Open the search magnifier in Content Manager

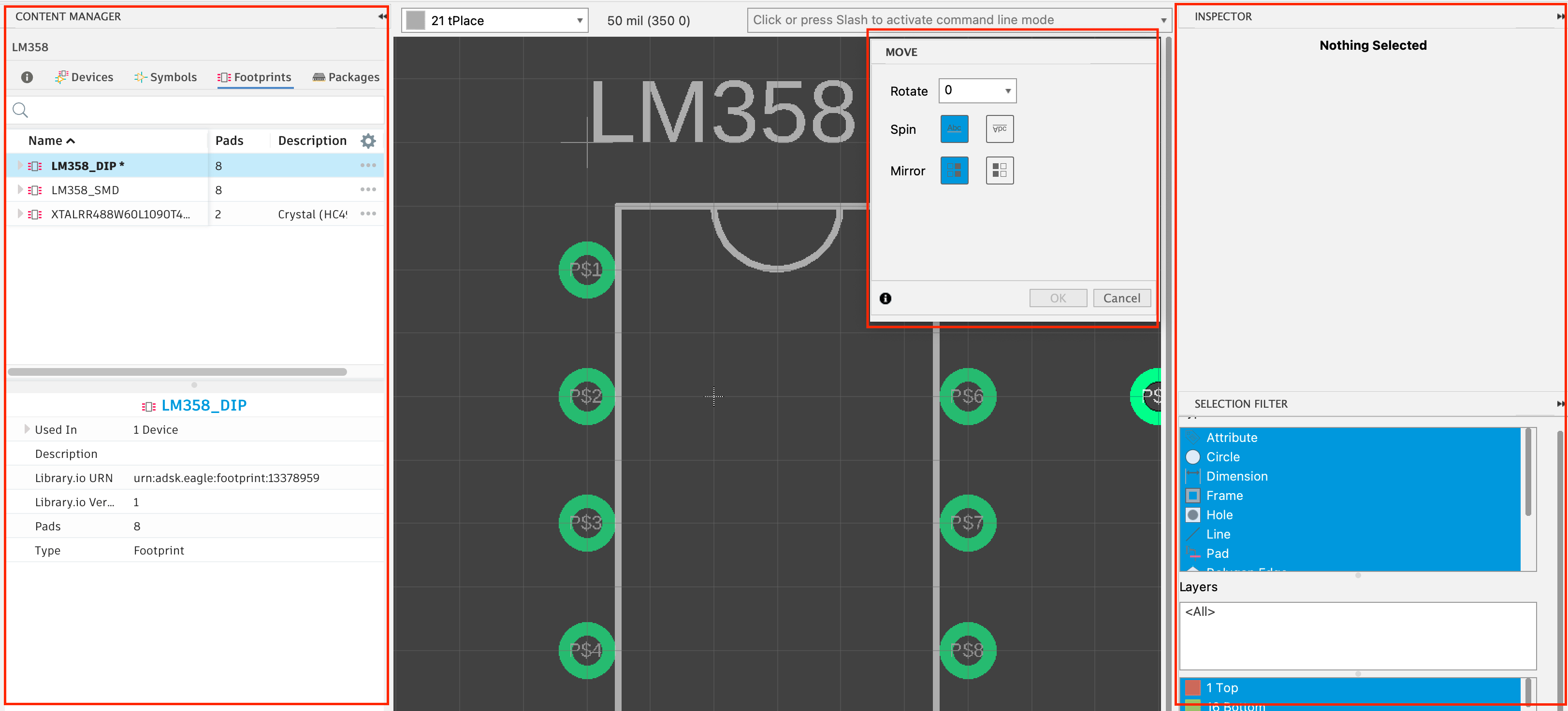tap(20, 110)
